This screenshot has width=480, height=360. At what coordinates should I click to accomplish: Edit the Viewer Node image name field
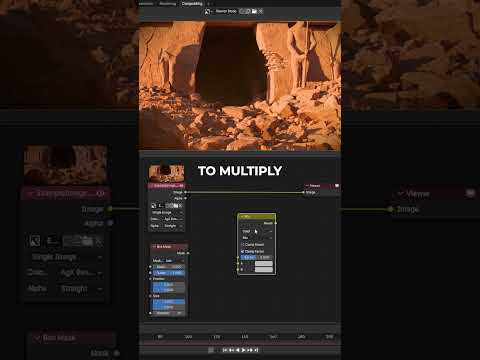[x=226, y=11]
